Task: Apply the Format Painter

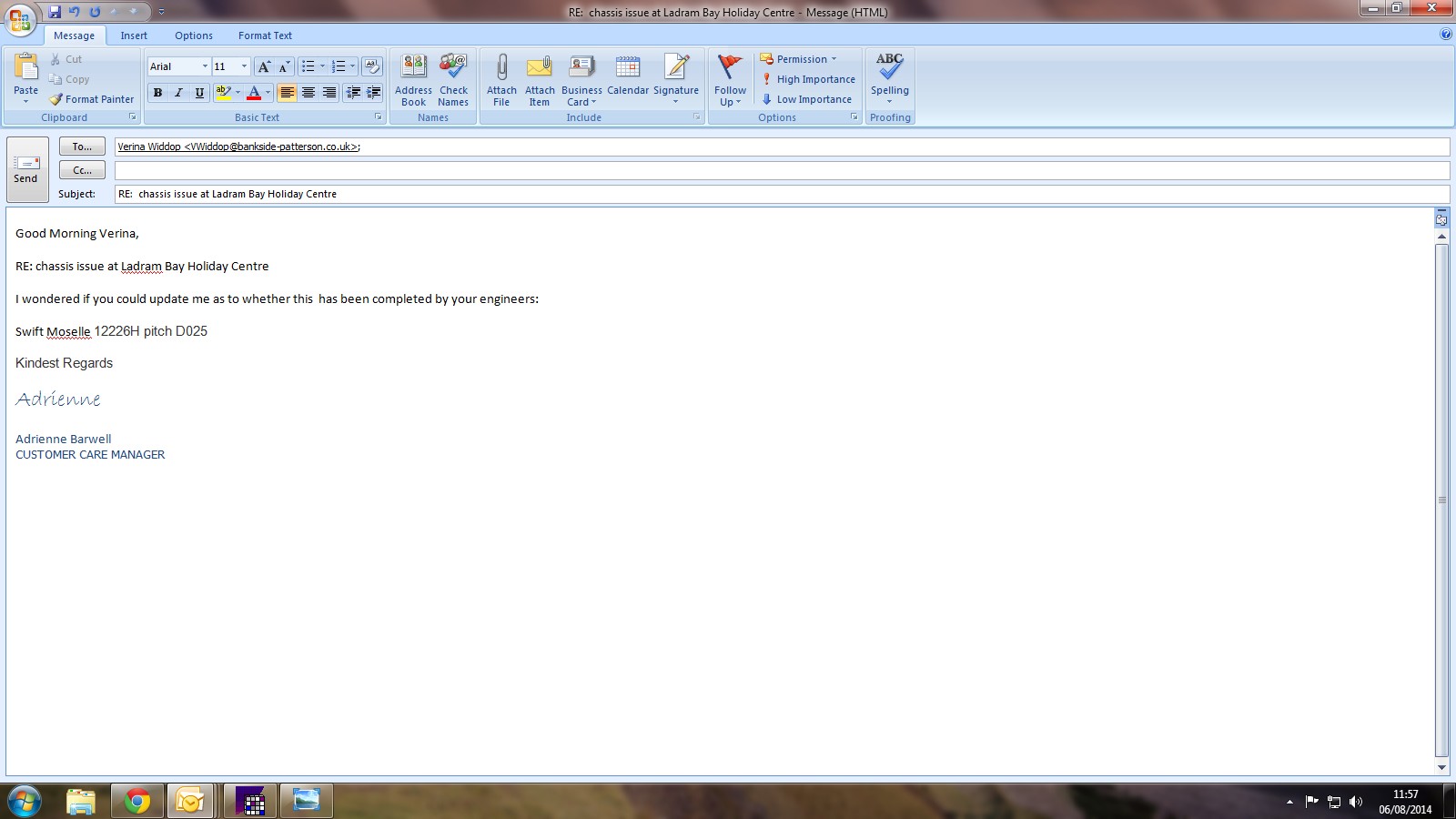Action: coord(92,99)
